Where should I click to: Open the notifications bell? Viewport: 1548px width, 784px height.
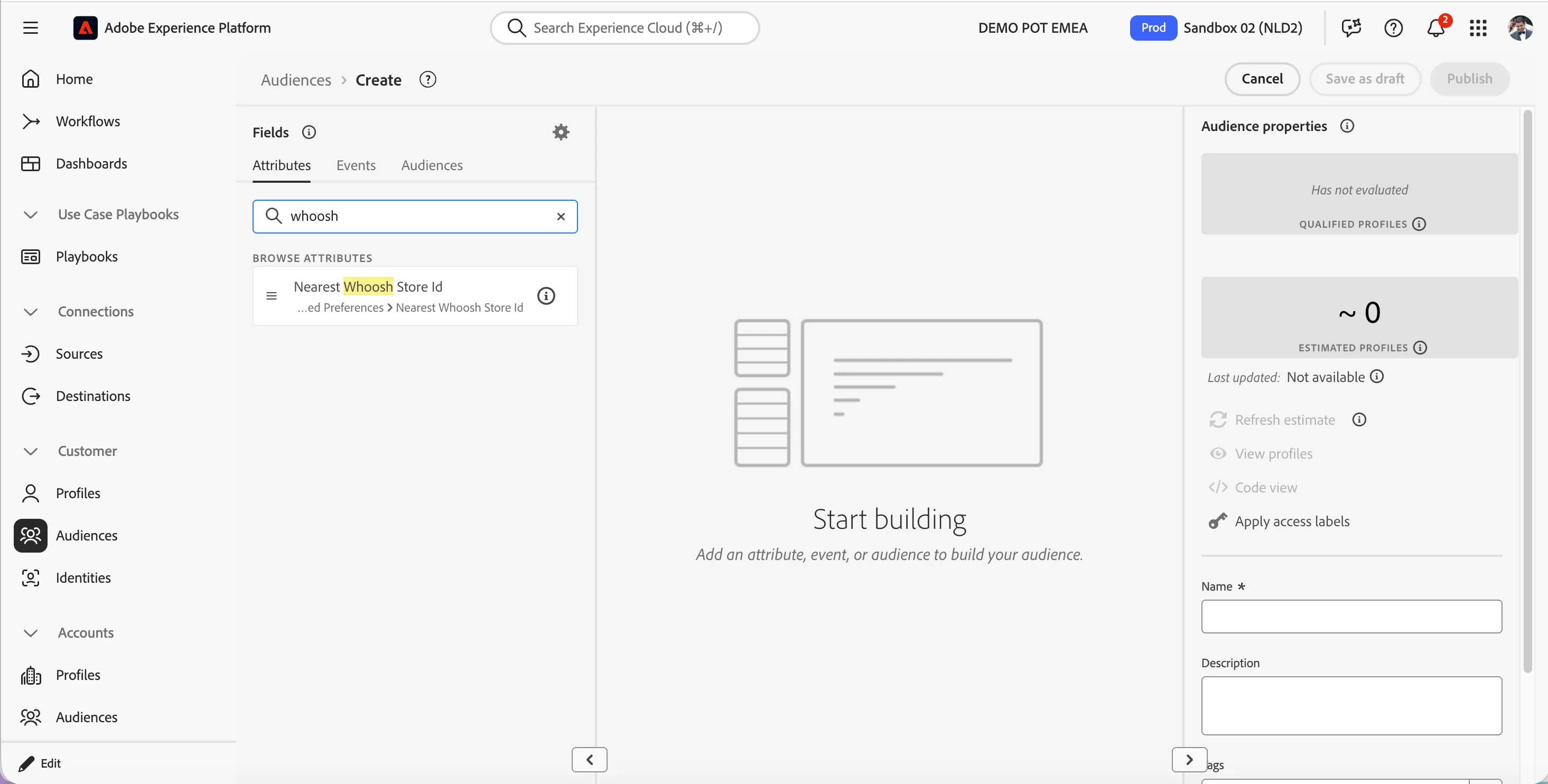pyautogui.click(x=1436, y=27)
